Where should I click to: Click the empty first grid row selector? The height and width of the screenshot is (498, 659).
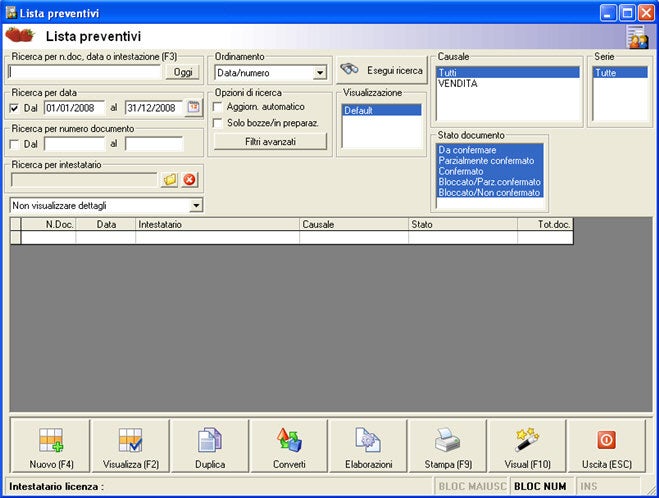click(x=16, y=237)
